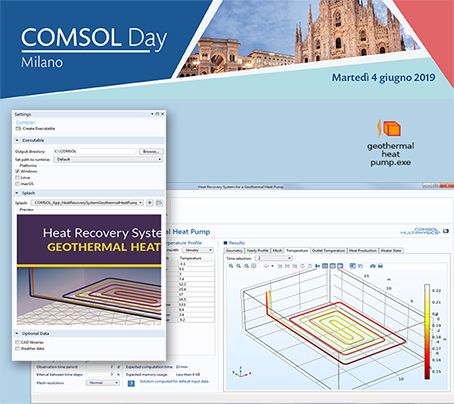Click the second green view-plane icon
Screen dimensions: 454x404
[287, 266]
